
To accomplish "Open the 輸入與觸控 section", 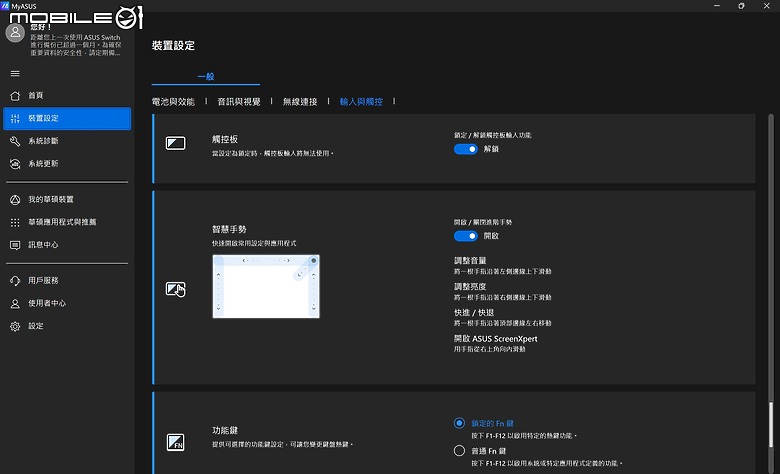I will pyautogui.click(x=361, y=101).
